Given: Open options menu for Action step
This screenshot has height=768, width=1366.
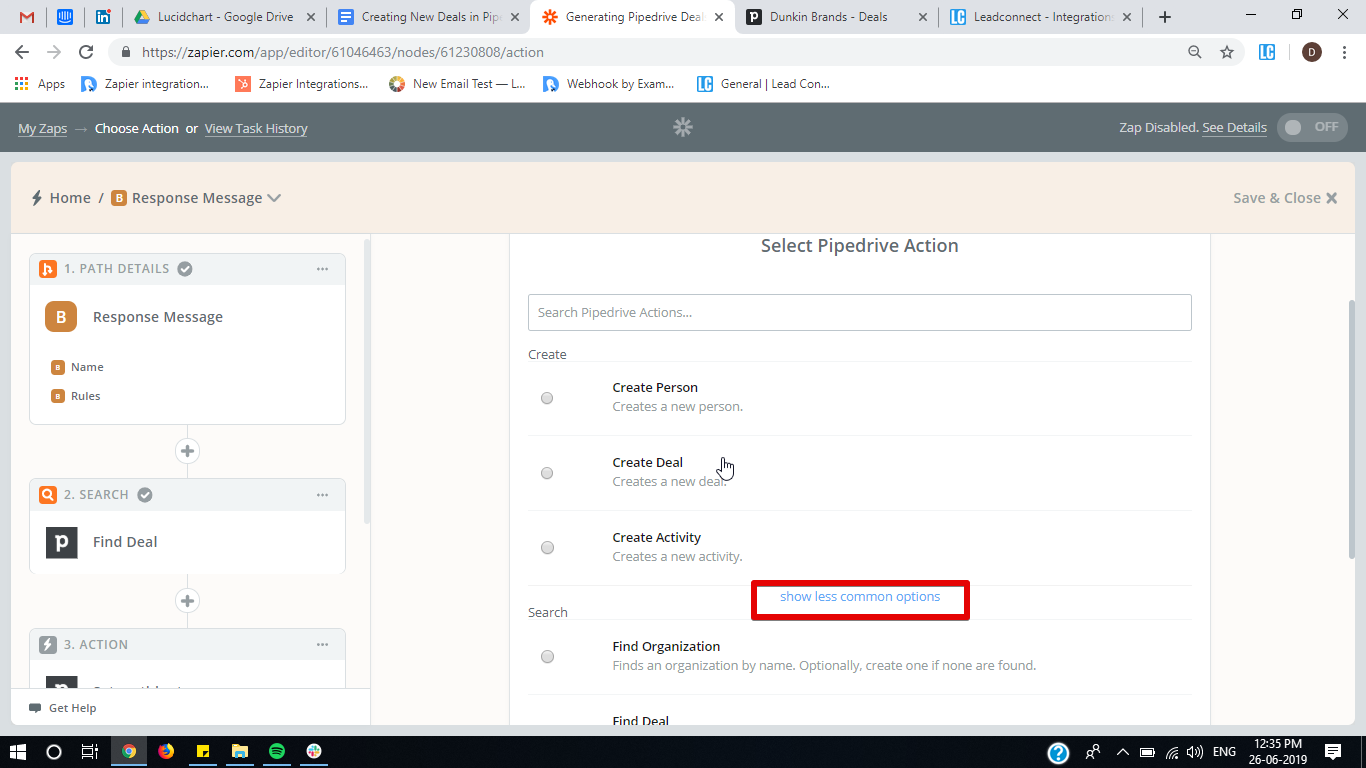Looking at the screenshot, I should point(322,644).
